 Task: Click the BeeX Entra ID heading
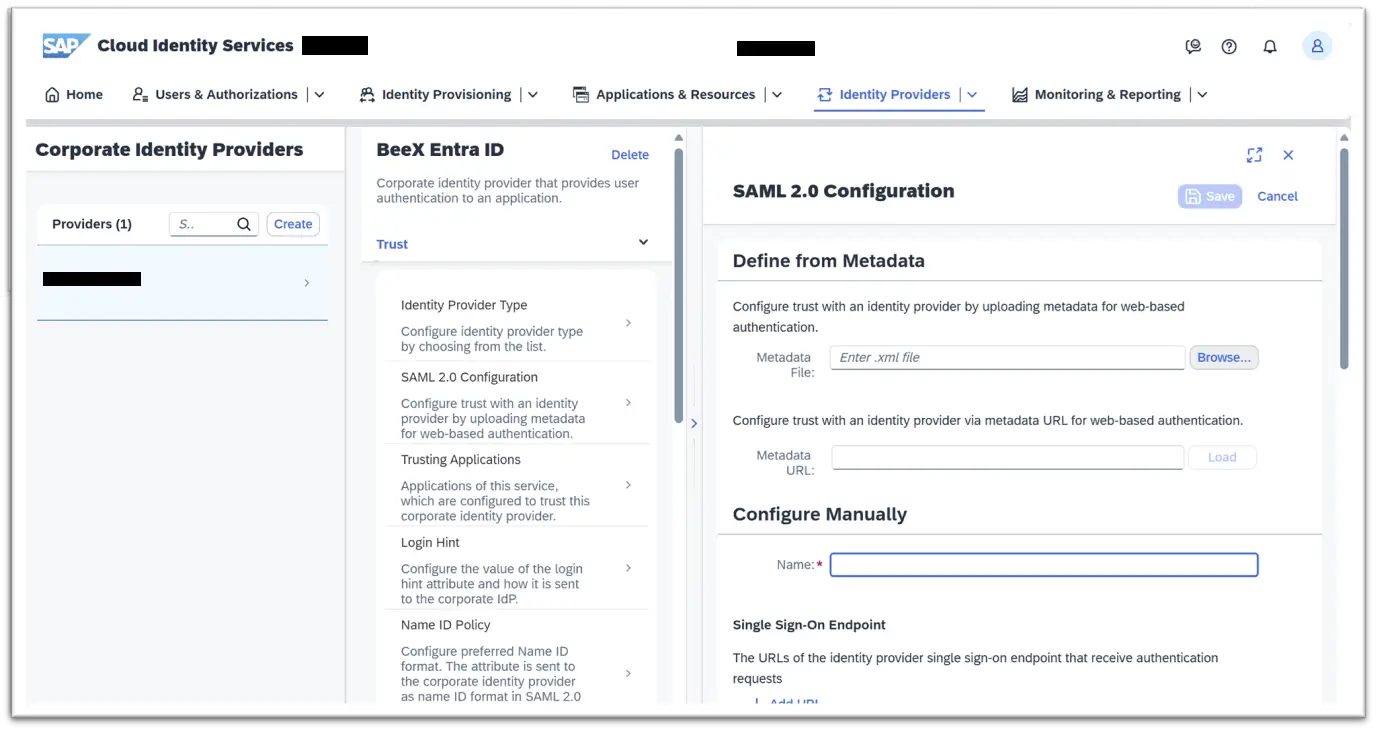[440, 150]
